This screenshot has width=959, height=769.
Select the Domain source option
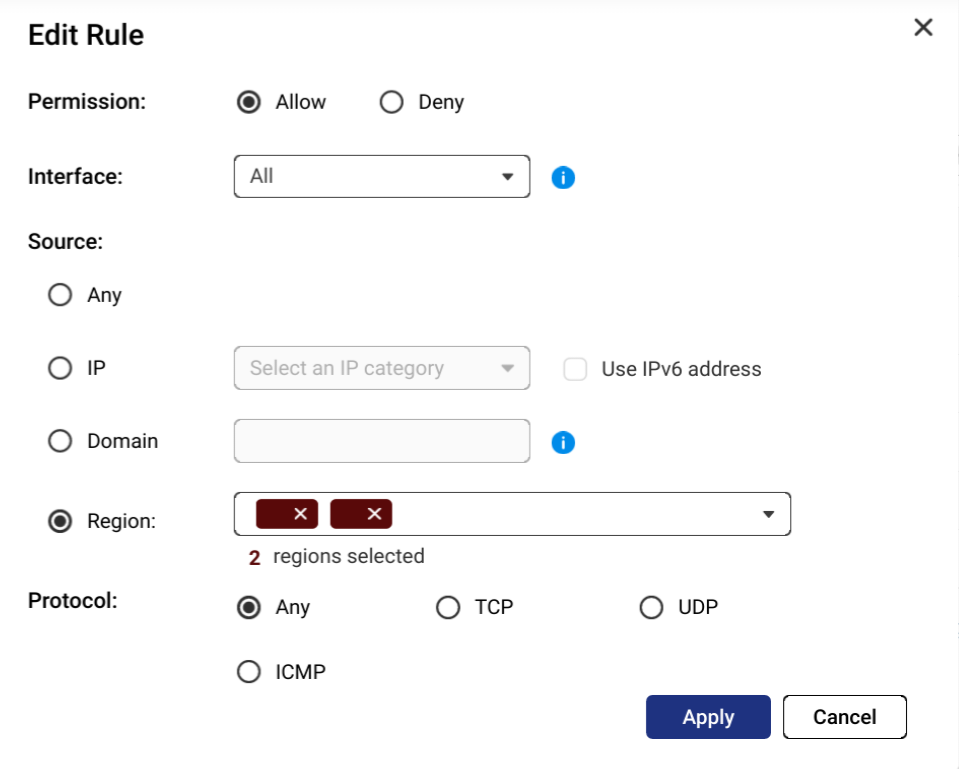click(60, 441)
